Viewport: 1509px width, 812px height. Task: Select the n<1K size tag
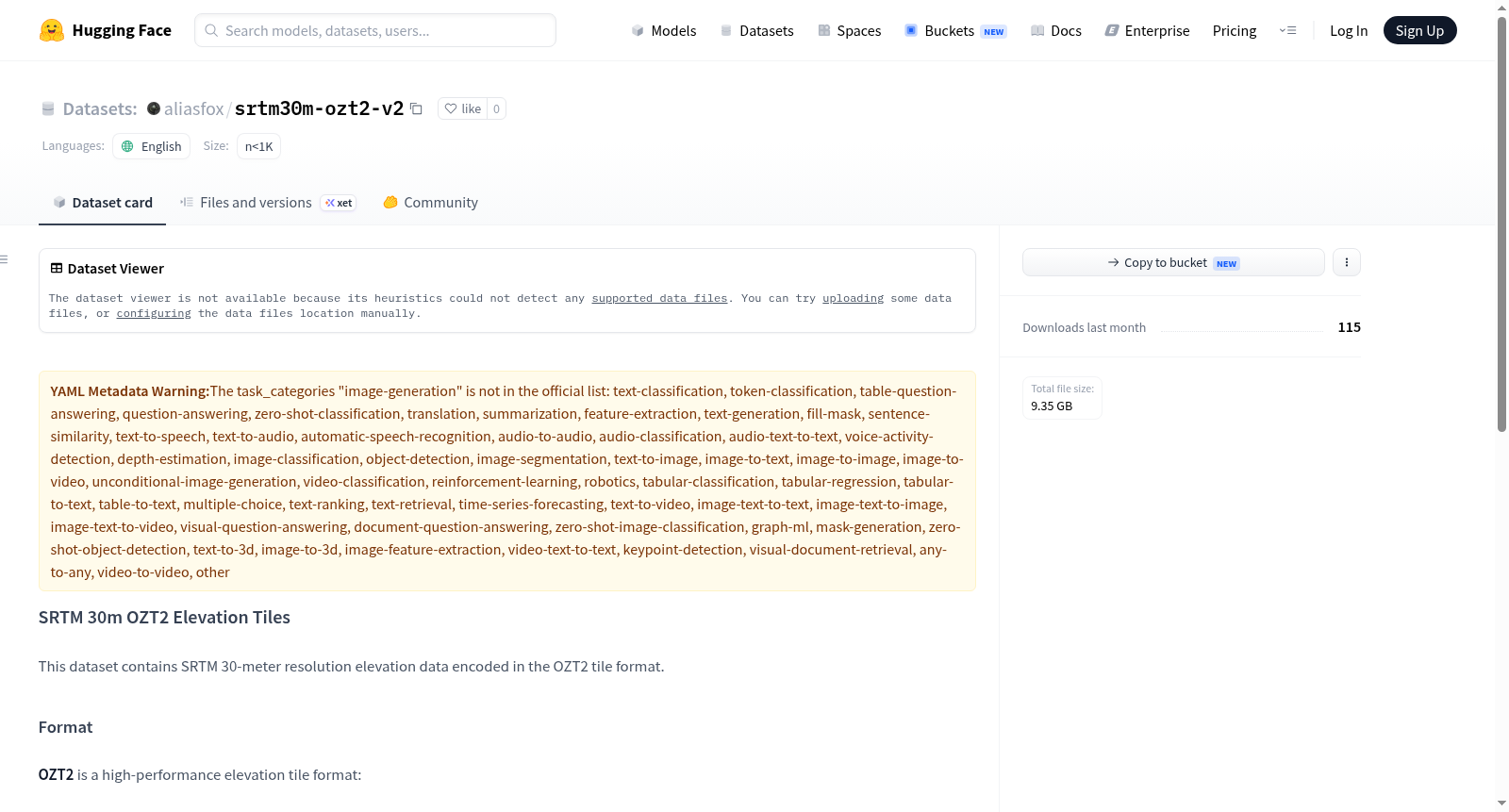click(x=258, y=146)
